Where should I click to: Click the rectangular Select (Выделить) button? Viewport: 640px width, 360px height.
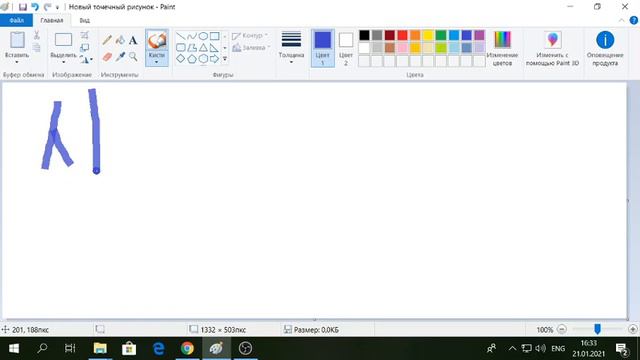click(64, 40)
